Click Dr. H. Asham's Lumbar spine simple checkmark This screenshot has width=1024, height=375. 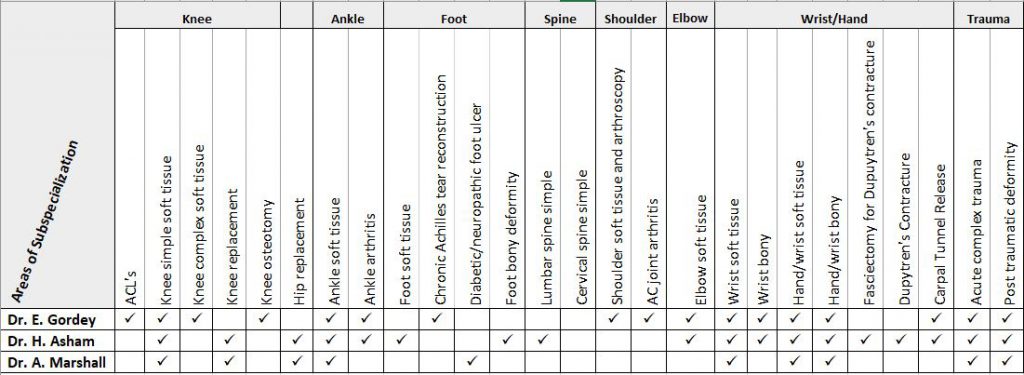543,339
